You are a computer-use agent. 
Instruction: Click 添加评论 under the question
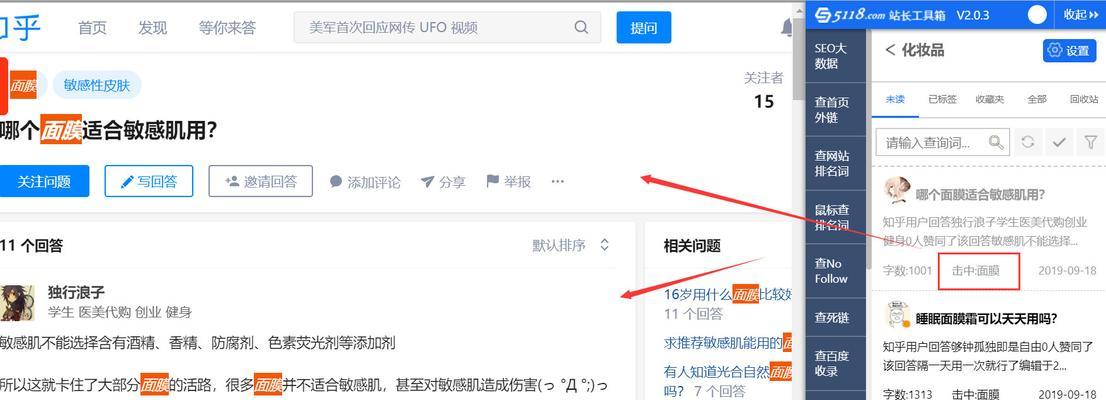365,182
